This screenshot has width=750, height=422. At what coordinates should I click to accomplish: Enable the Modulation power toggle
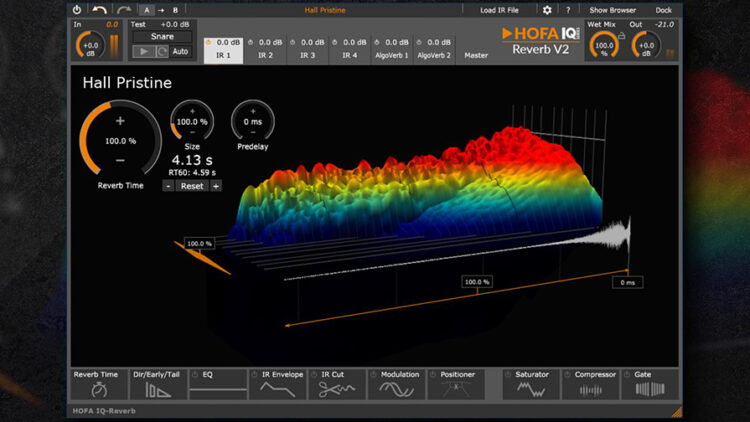click(x=373, y=375)
